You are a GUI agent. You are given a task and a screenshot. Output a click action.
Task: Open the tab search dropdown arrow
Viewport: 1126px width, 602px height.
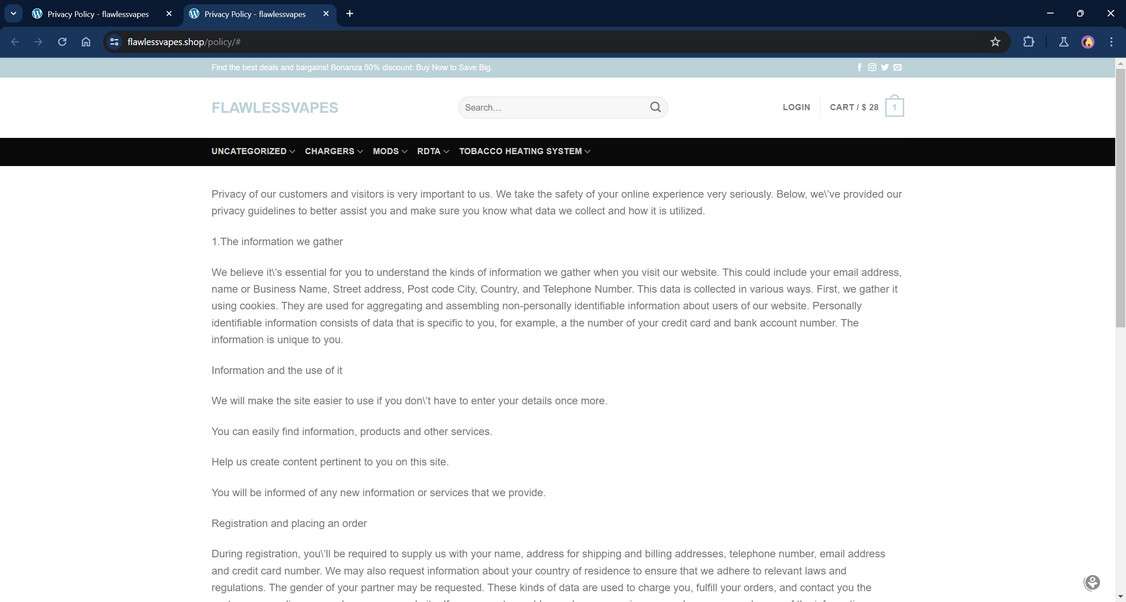[x=13, y=13]
